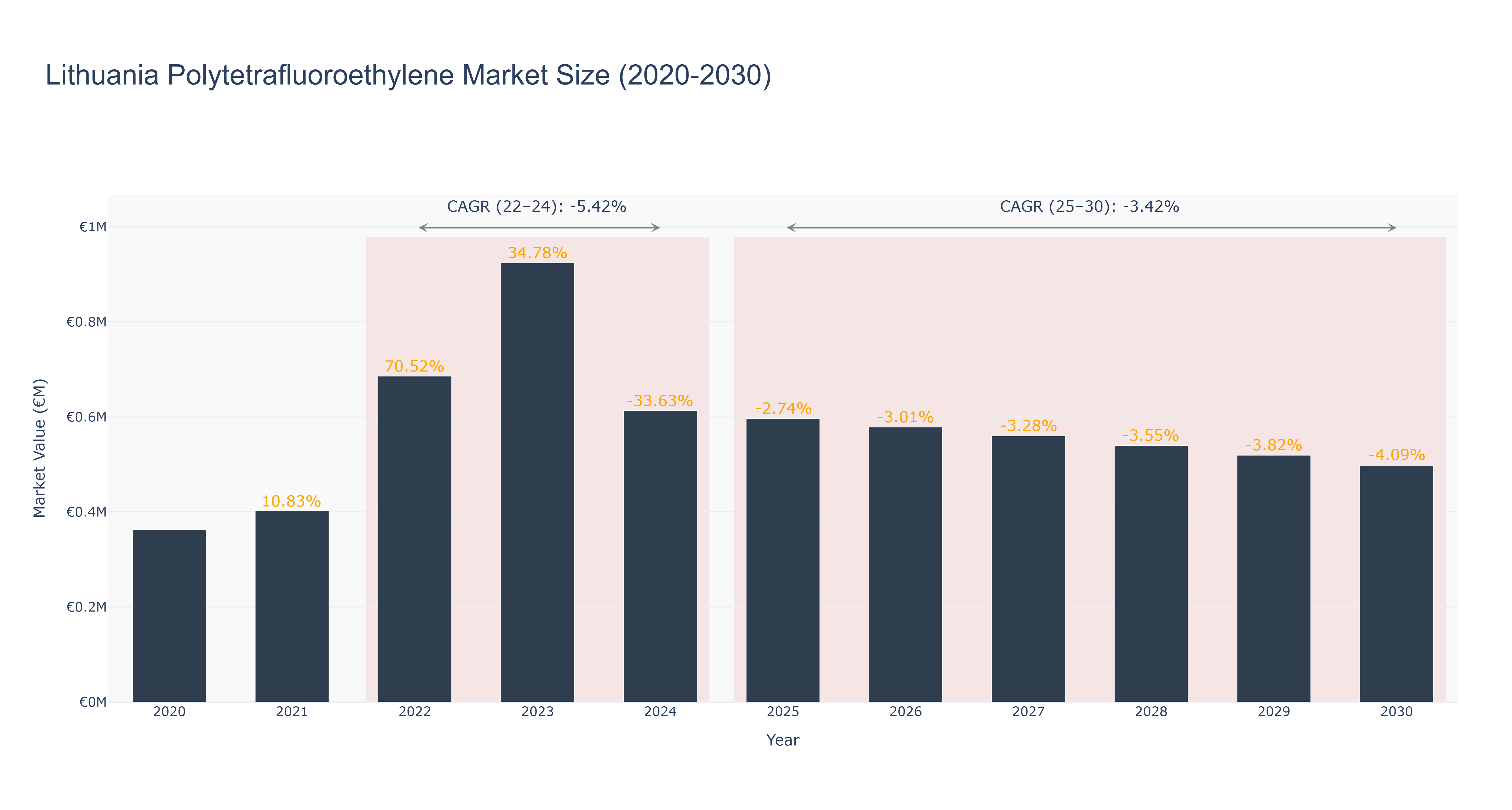Click the 2028 market value bar
This screenshot has width=1512, height=810.
tap(1150, 573)
